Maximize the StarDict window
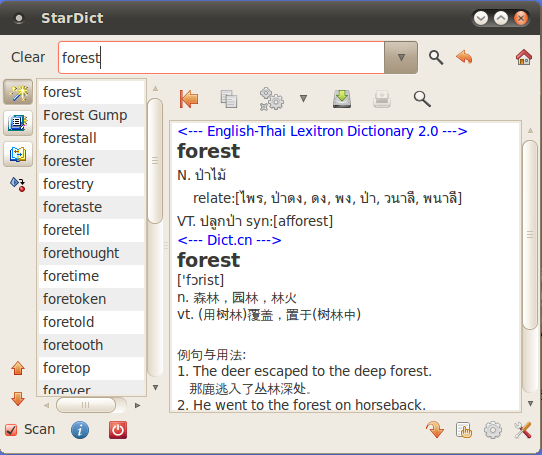 (x=501, y=18)
